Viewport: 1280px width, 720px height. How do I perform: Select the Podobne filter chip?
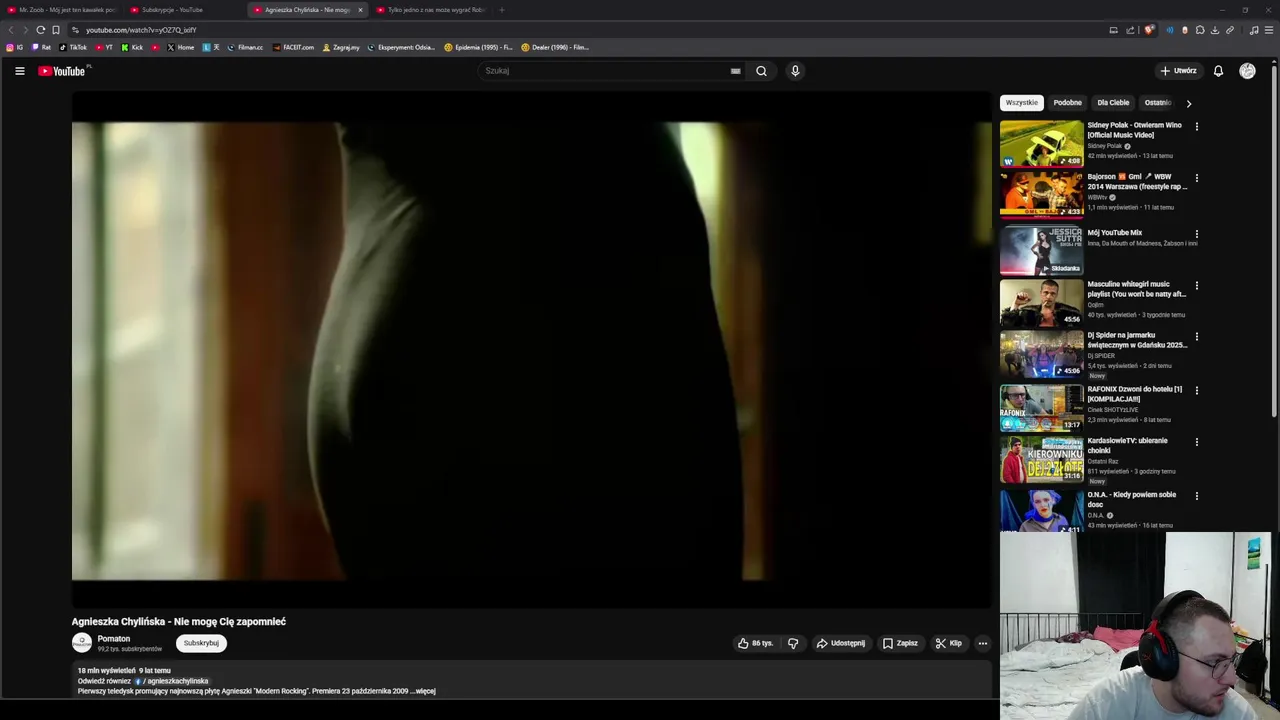(x=1067, y=103)
